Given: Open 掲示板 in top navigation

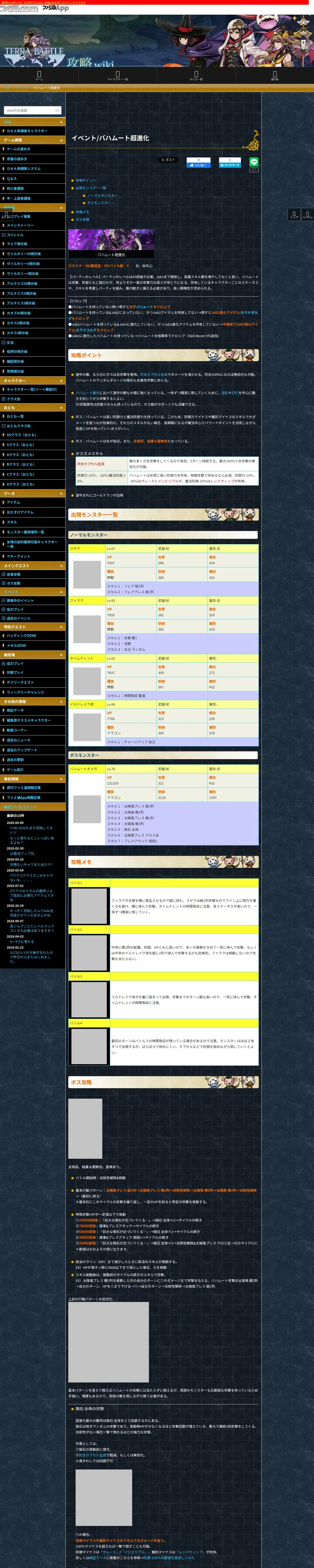Looking at the screenshot, I should tap(275, 76).
